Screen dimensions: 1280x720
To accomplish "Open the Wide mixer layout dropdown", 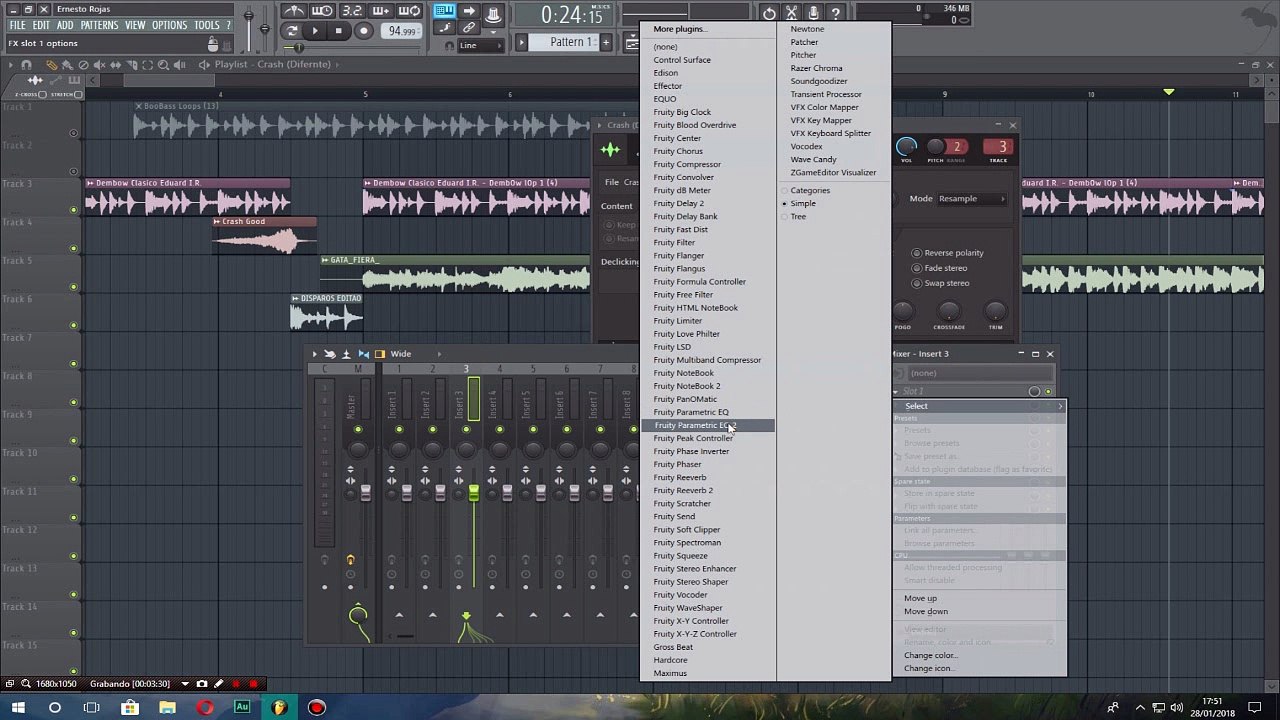I will tap(414, 354).
